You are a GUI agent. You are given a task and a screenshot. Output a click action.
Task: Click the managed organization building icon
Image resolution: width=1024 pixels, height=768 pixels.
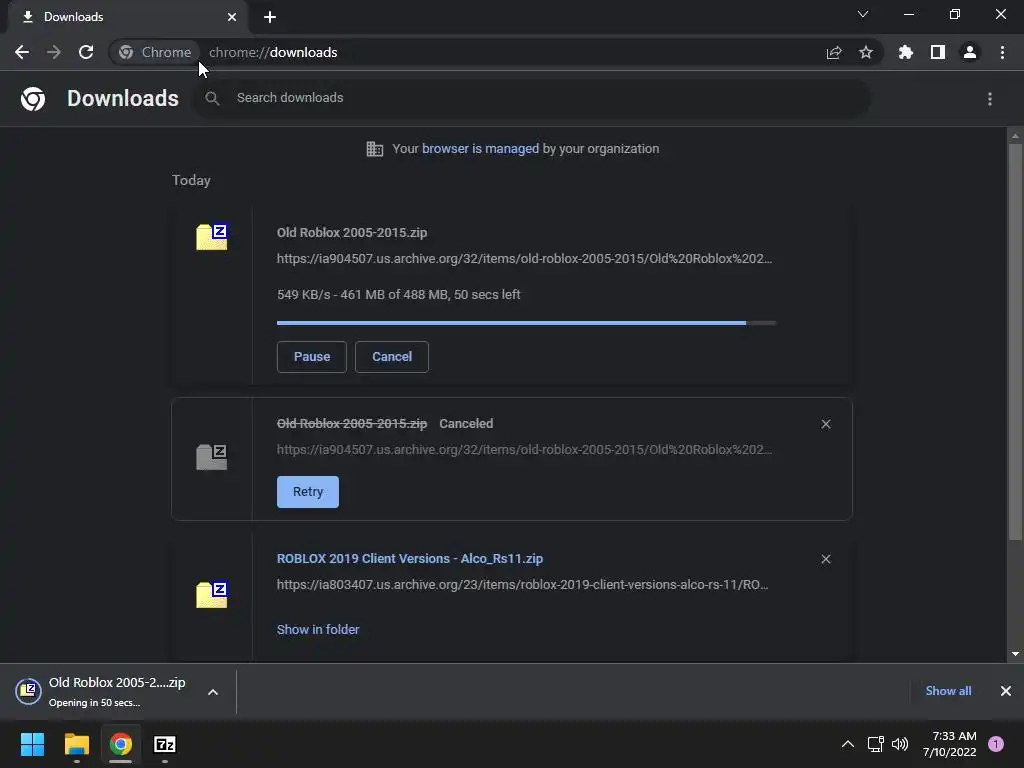point(375,149)
